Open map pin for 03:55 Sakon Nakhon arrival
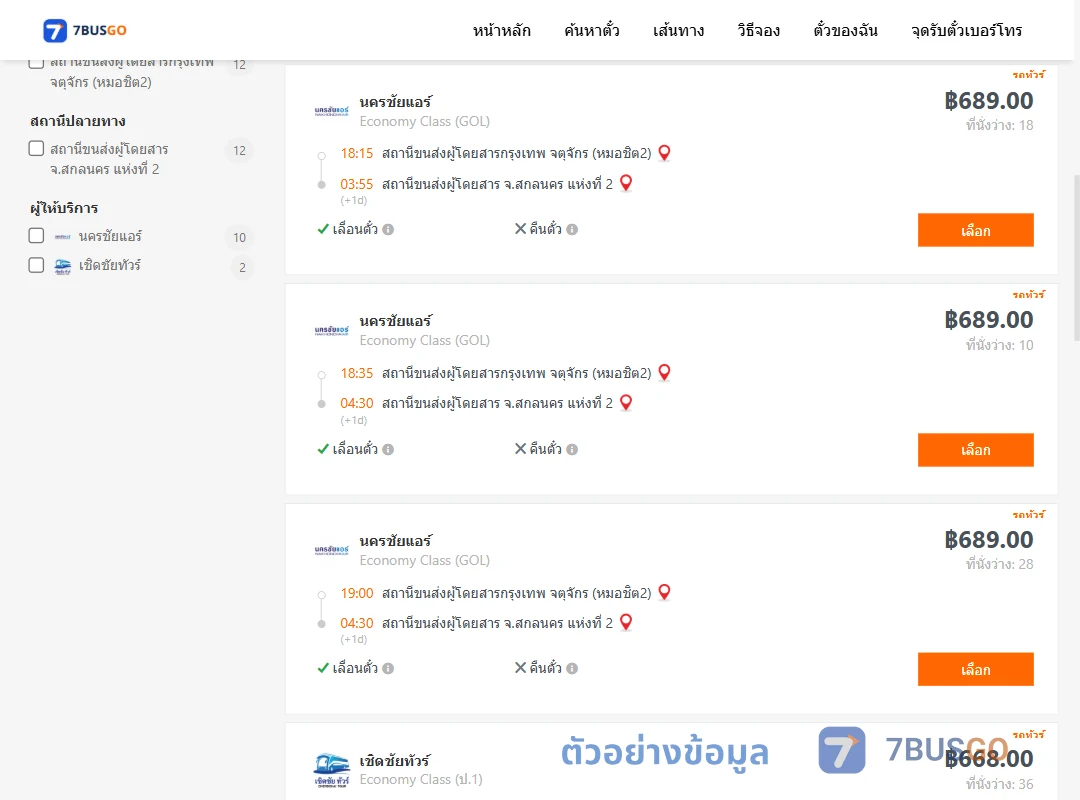Screen dimensions: 1080x800 625,183
